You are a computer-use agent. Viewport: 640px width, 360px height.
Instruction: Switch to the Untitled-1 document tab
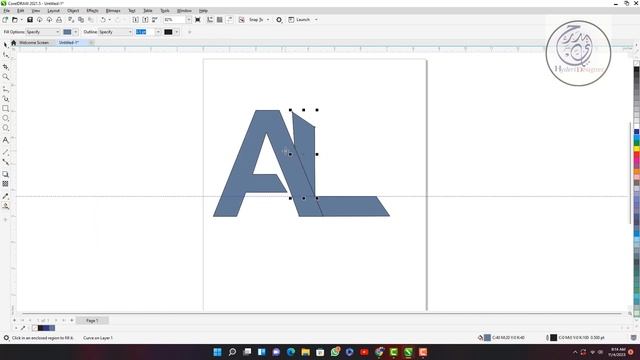point(69,42)
